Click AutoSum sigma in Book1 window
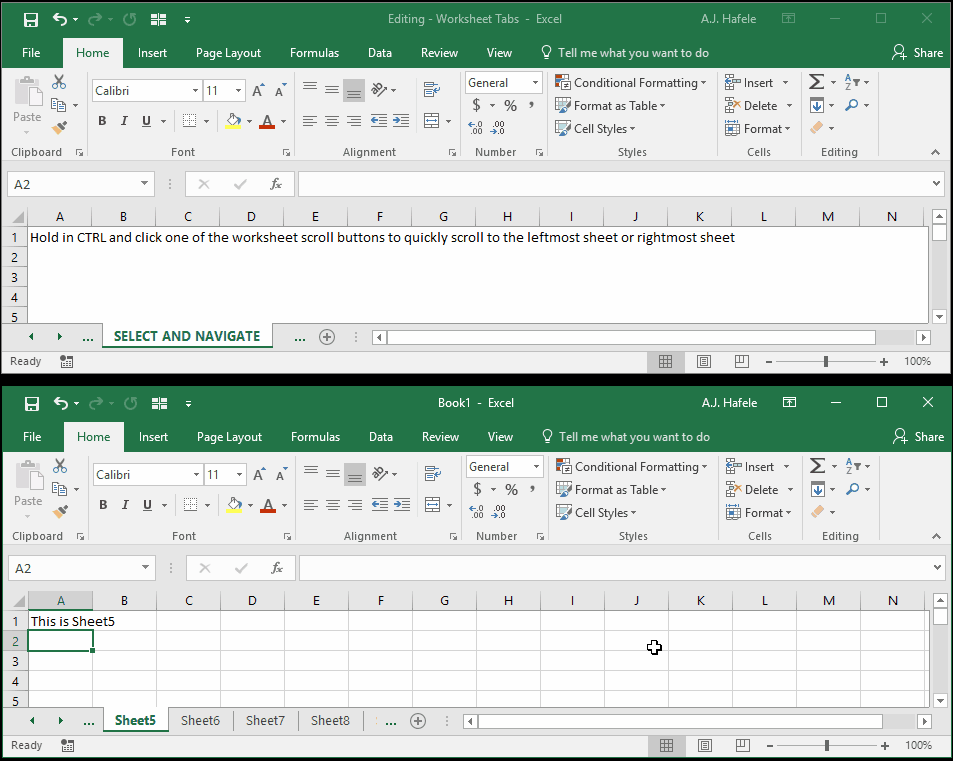This screenshot has height=761, width=953. point(817,466)
